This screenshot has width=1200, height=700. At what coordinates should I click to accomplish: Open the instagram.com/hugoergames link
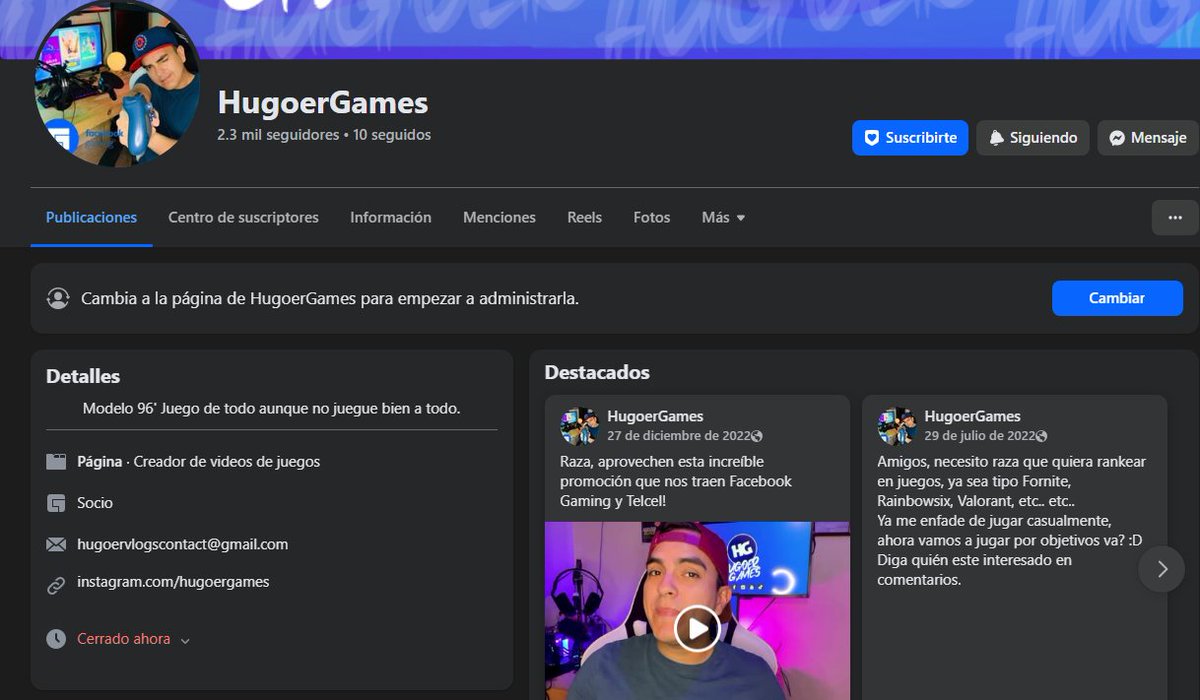tap(172, 583)
